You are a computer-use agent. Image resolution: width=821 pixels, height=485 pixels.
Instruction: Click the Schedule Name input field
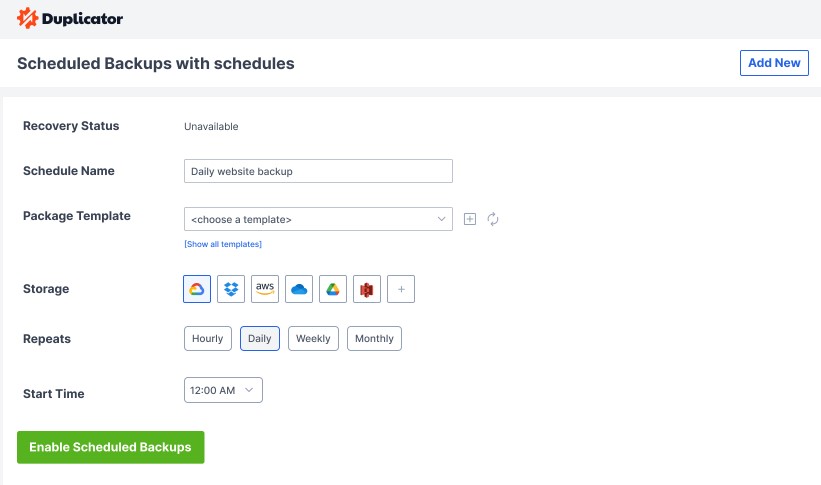318,171
